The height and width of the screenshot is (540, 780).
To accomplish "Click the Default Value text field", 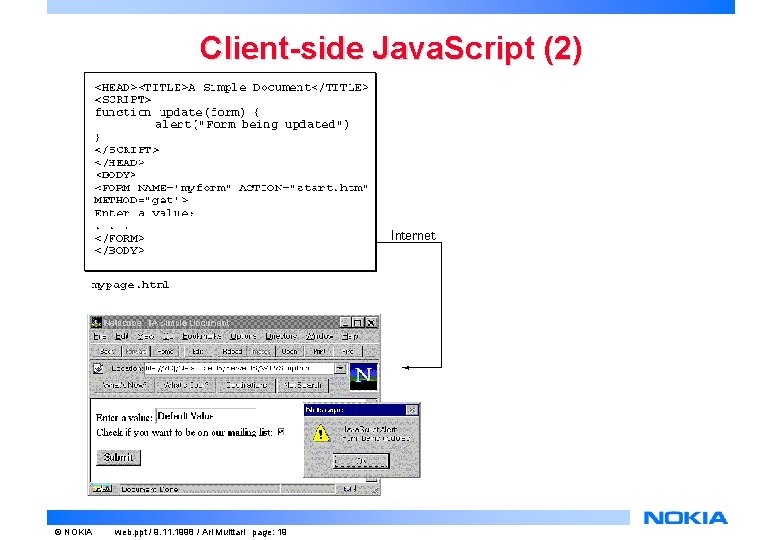I will (206, 416).
